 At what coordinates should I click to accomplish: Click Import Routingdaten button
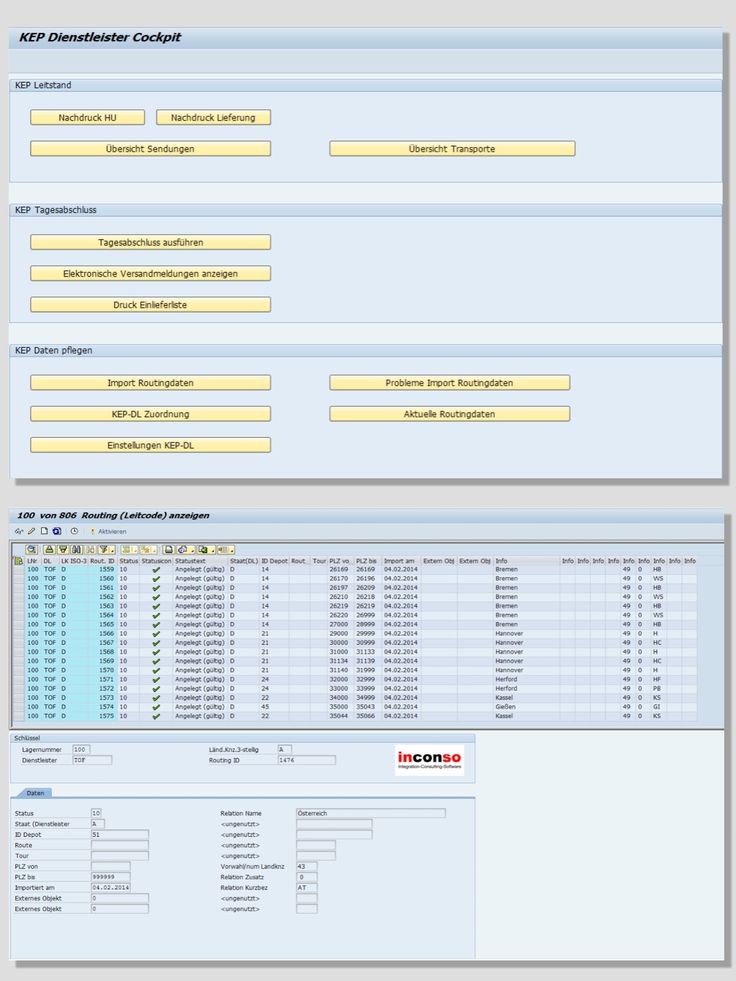click(x=150, y=382)
